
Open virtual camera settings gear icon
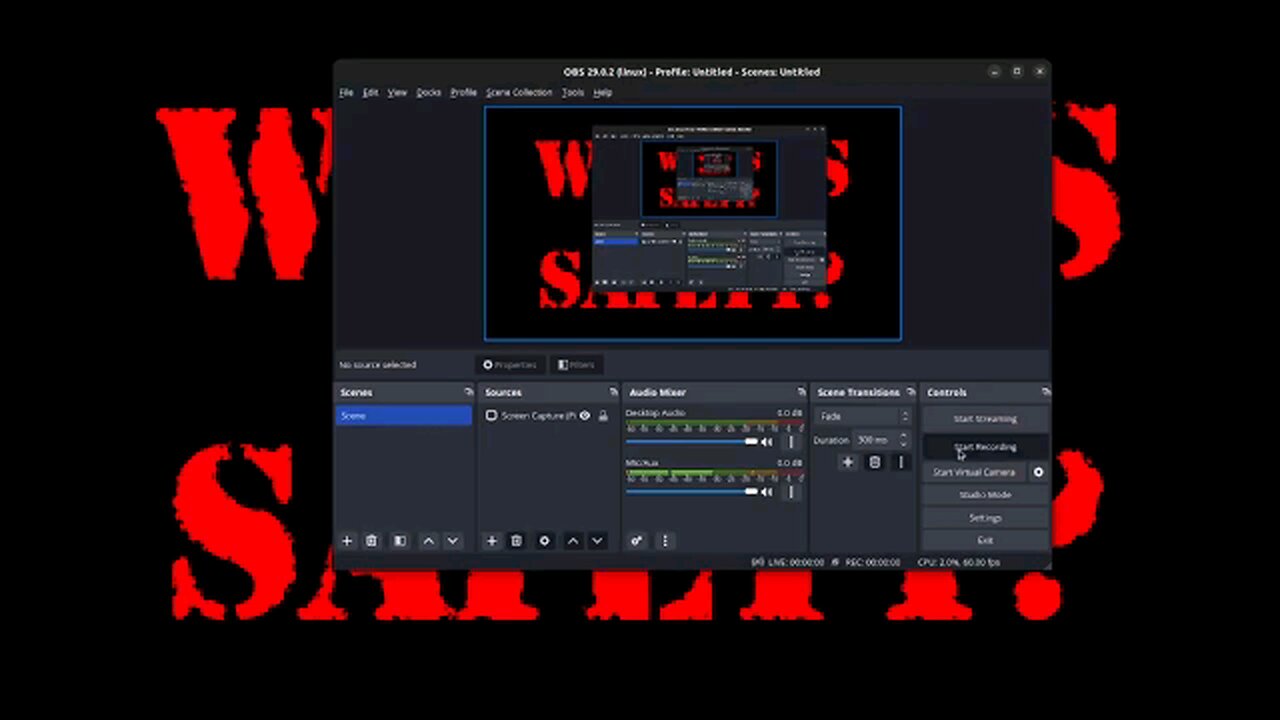[1038, 472]
